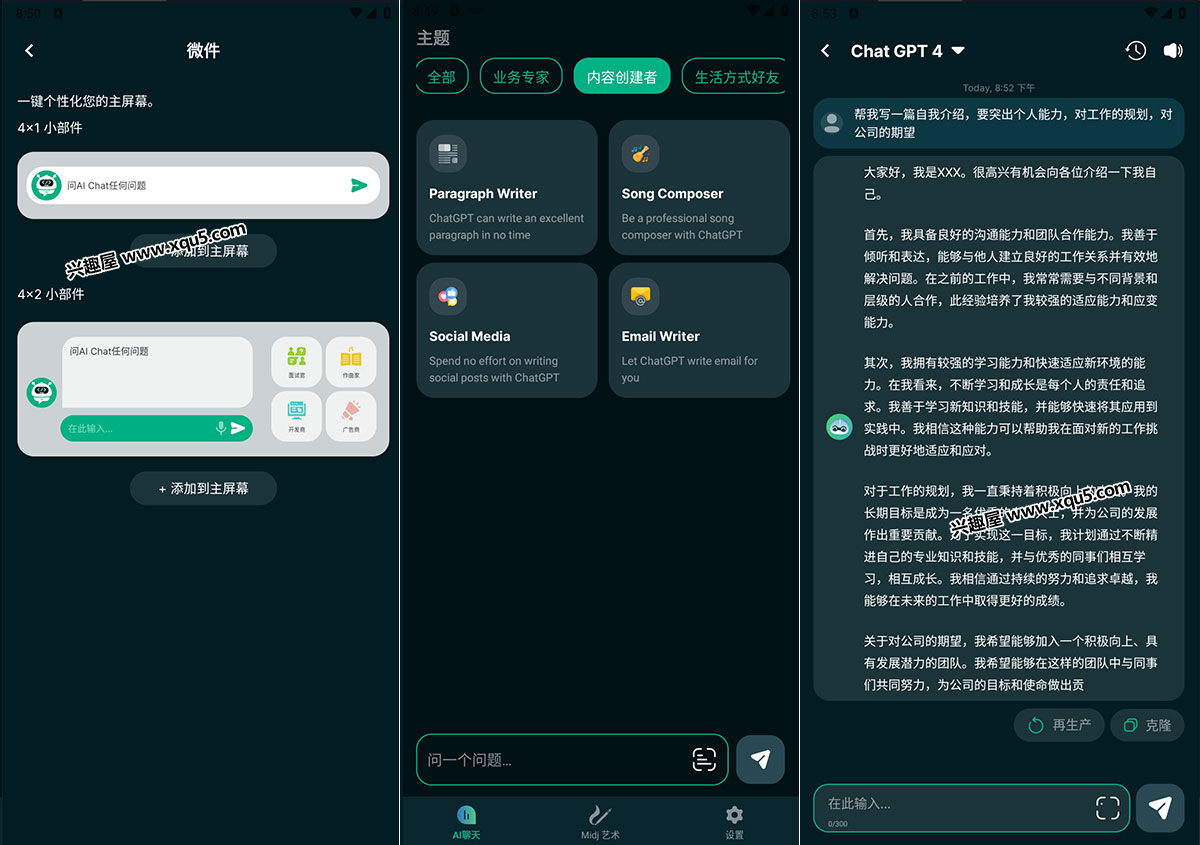Click 在此输入 field in 4×2 widget
The width and height of the screenshot is (1200, 845).
(156, 428)
